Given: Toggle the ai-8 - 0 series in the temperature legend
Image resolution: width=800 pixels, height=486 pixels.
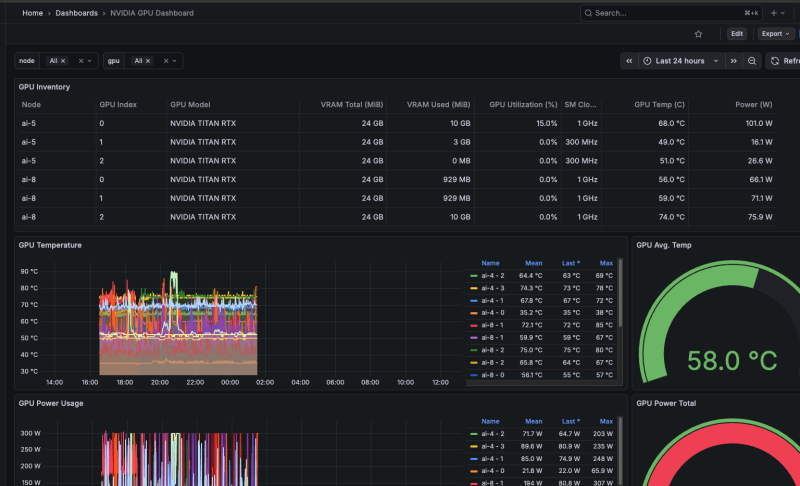Looking at the screenshot, I should [x=492, y=375].
